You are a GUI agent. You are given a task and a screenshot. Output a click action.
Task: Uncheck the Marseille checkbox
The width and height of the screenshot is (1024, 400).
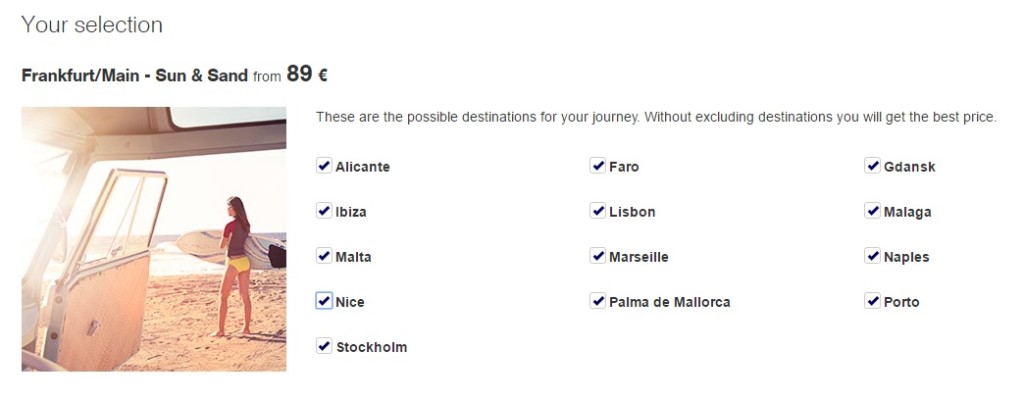(x=597, y=256)
